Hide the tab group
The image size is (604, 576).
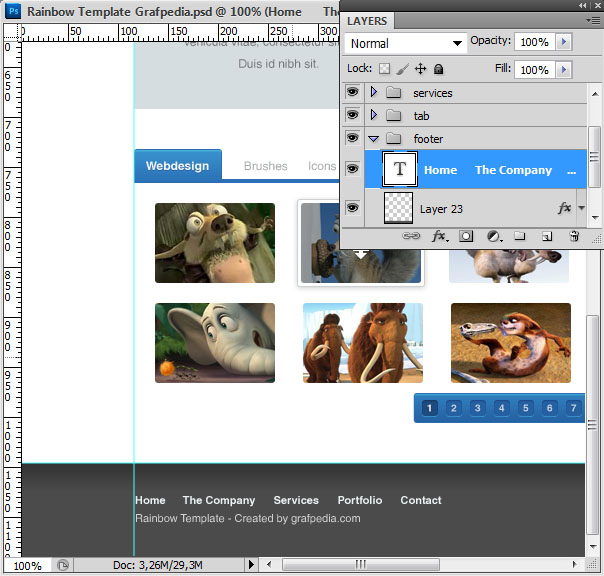point(352,115)
